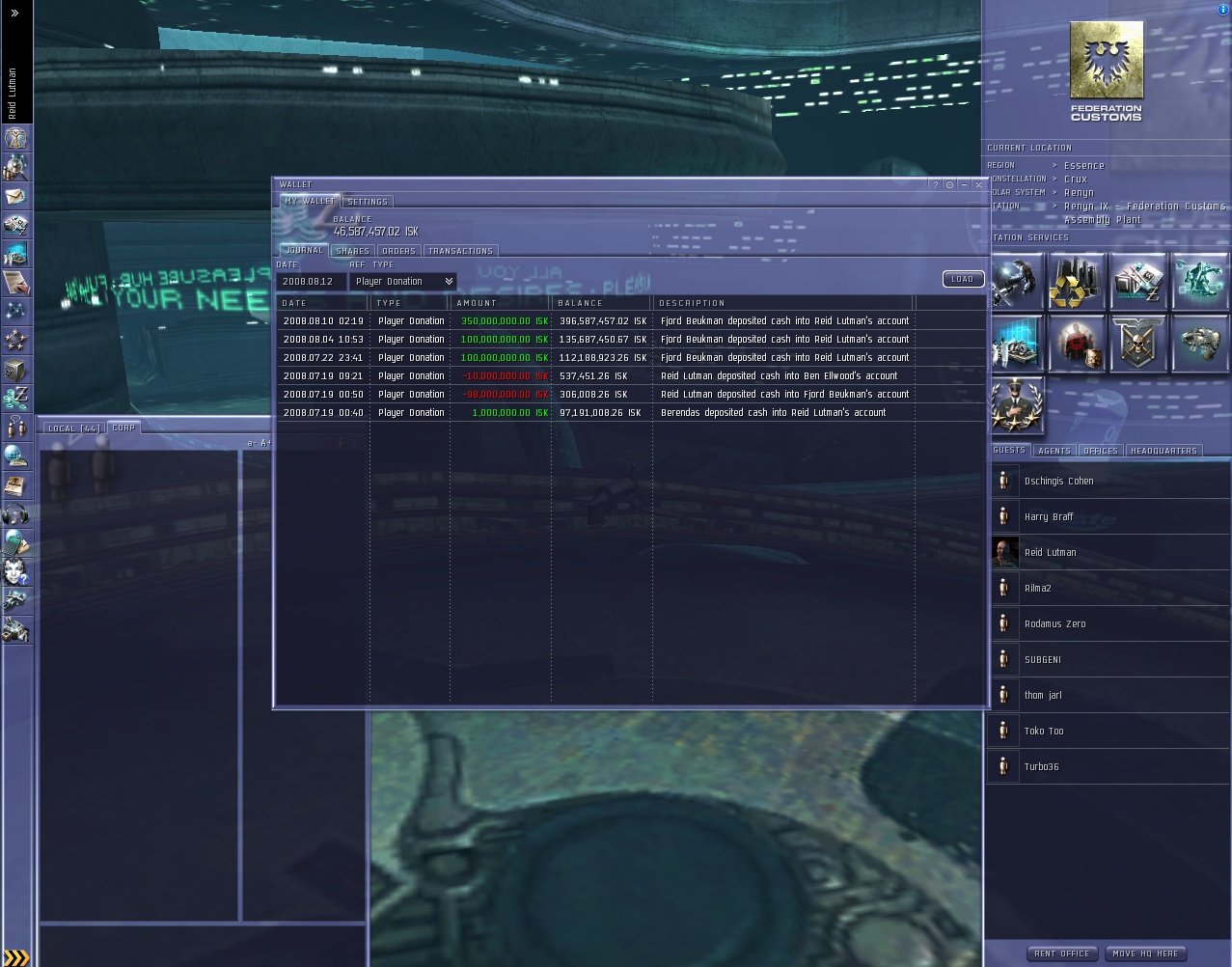The image size is (1232, 967).
Task: Click the Move HQ Here button
Action: [x=1145, y=953]
